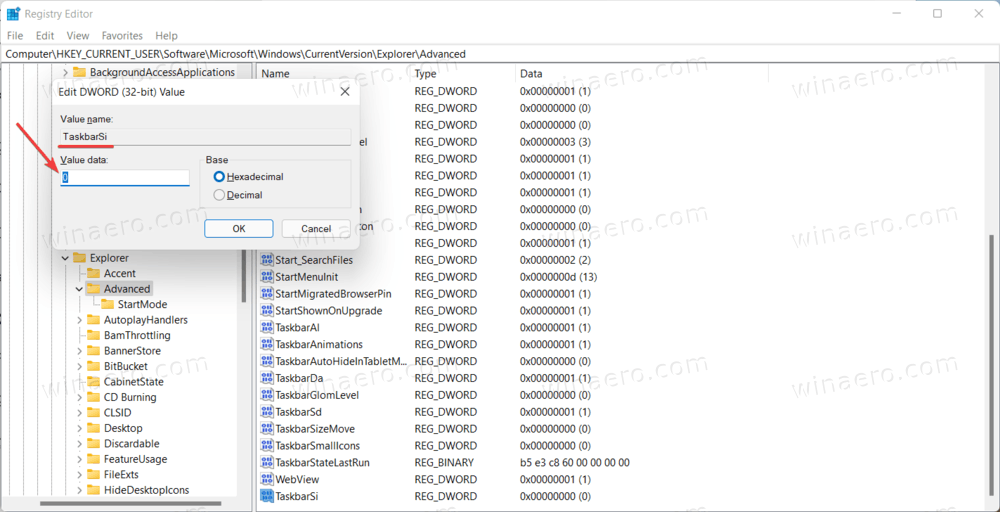The height and width of the screenshot is (512, 1000).
Task: Select the StartMigratedBrowserPin value icon
Action: pos(267,294)
